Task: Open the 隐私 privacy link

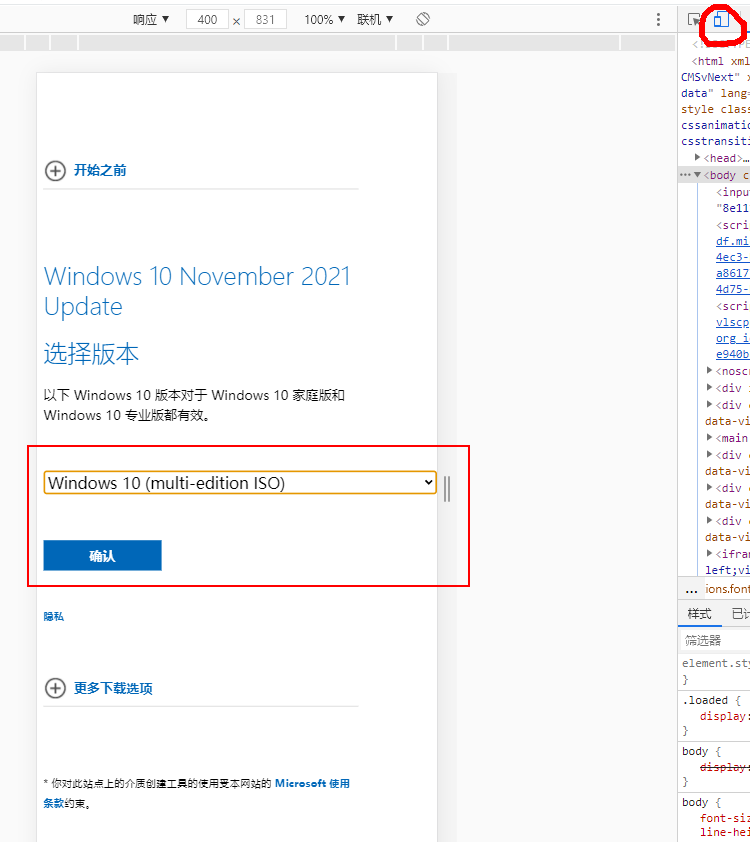Action: coord(54,616)
